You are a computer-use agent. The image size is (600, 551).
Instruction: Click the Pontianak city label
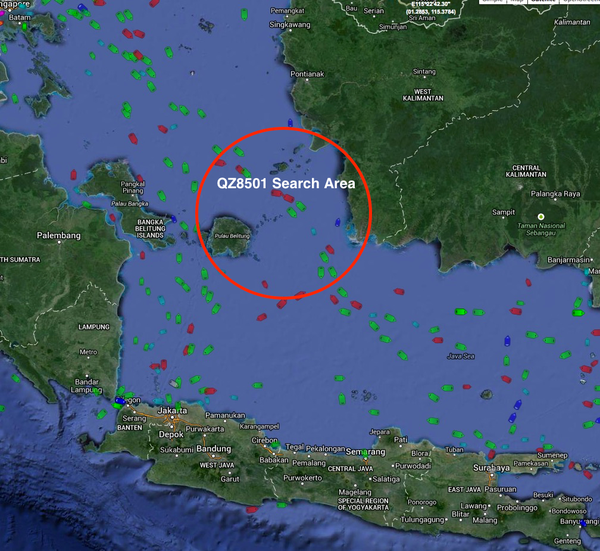[307, 74]
